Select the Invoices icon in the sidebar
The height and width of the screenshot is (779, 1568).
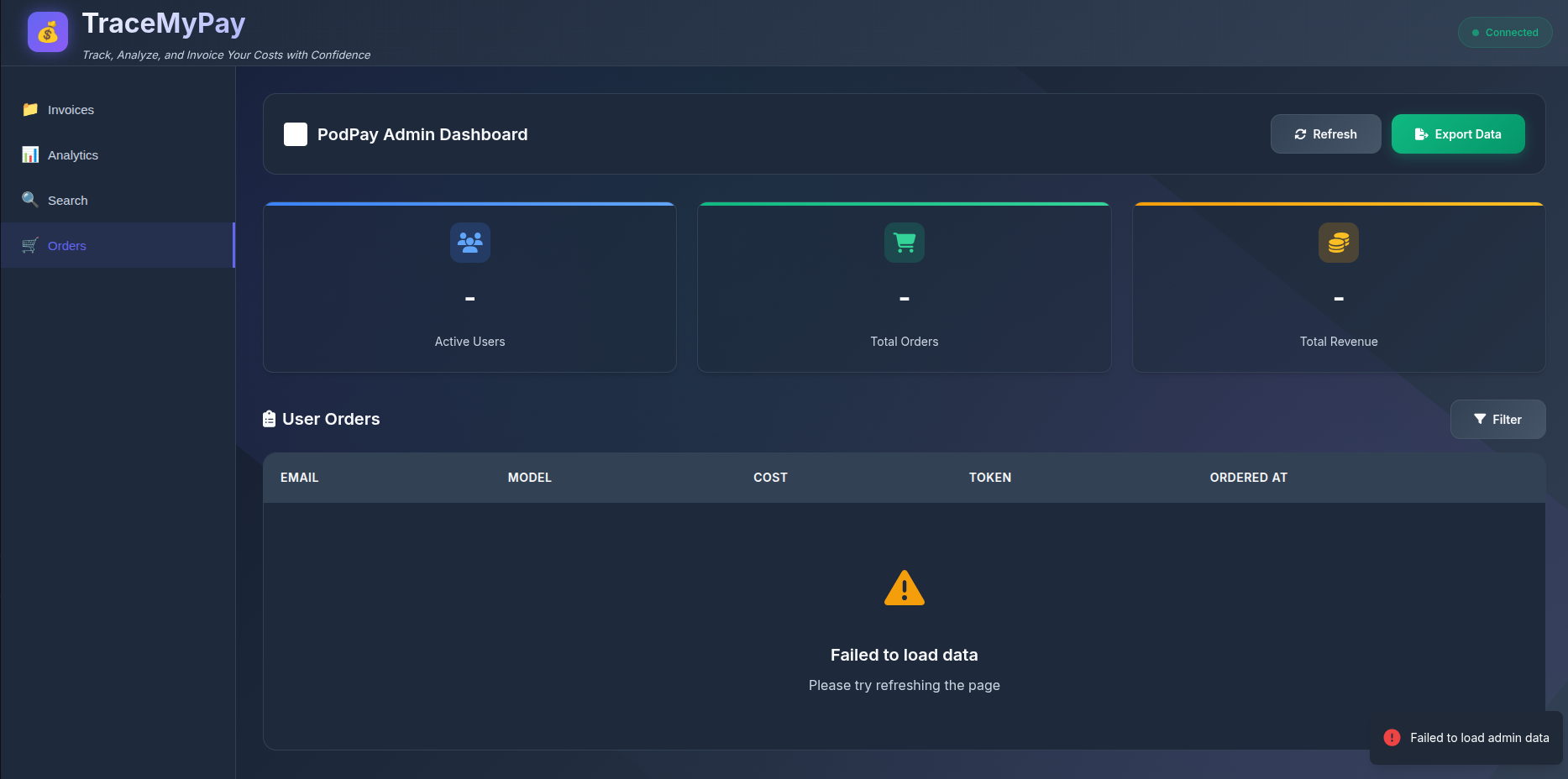click(30, 109)
